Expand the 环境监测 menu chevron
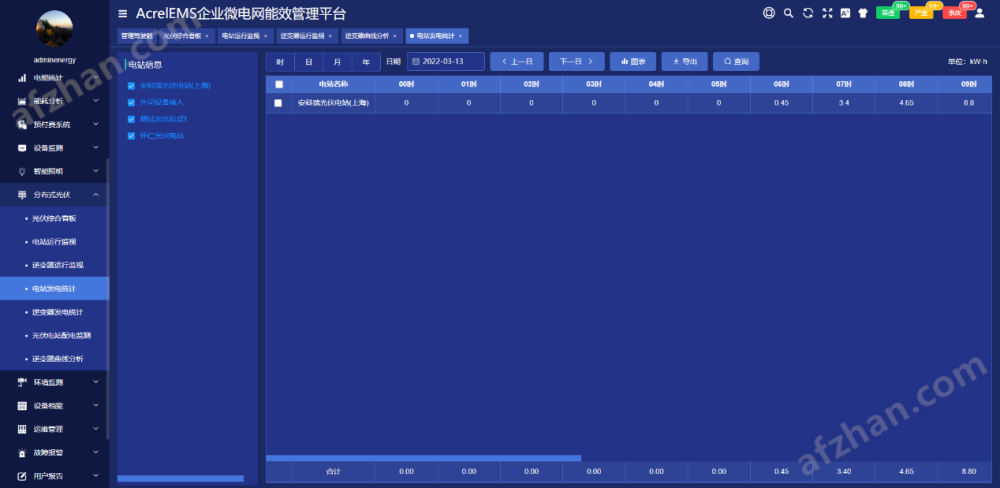 [x=96, y=382]
